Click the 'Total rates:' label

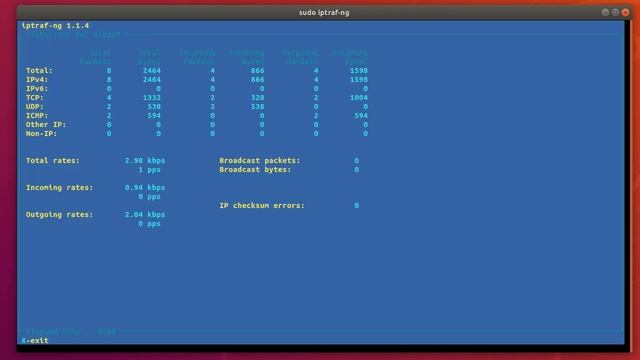53,161
